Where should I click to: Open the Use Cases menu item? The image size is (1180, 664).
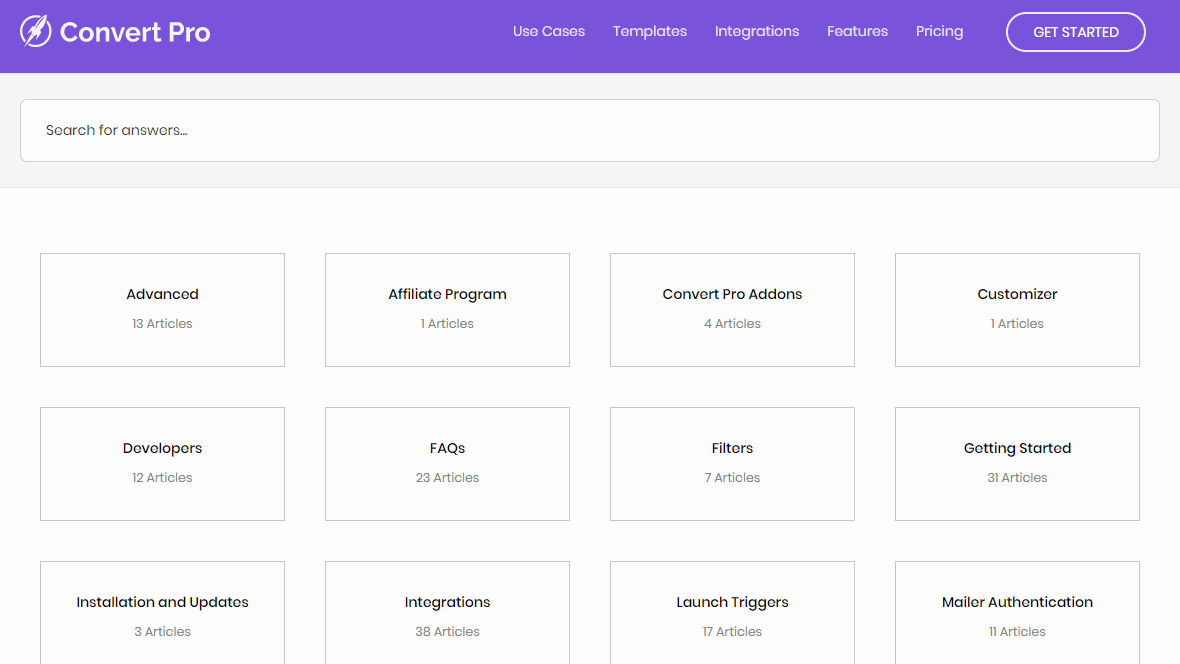point(549,32)
